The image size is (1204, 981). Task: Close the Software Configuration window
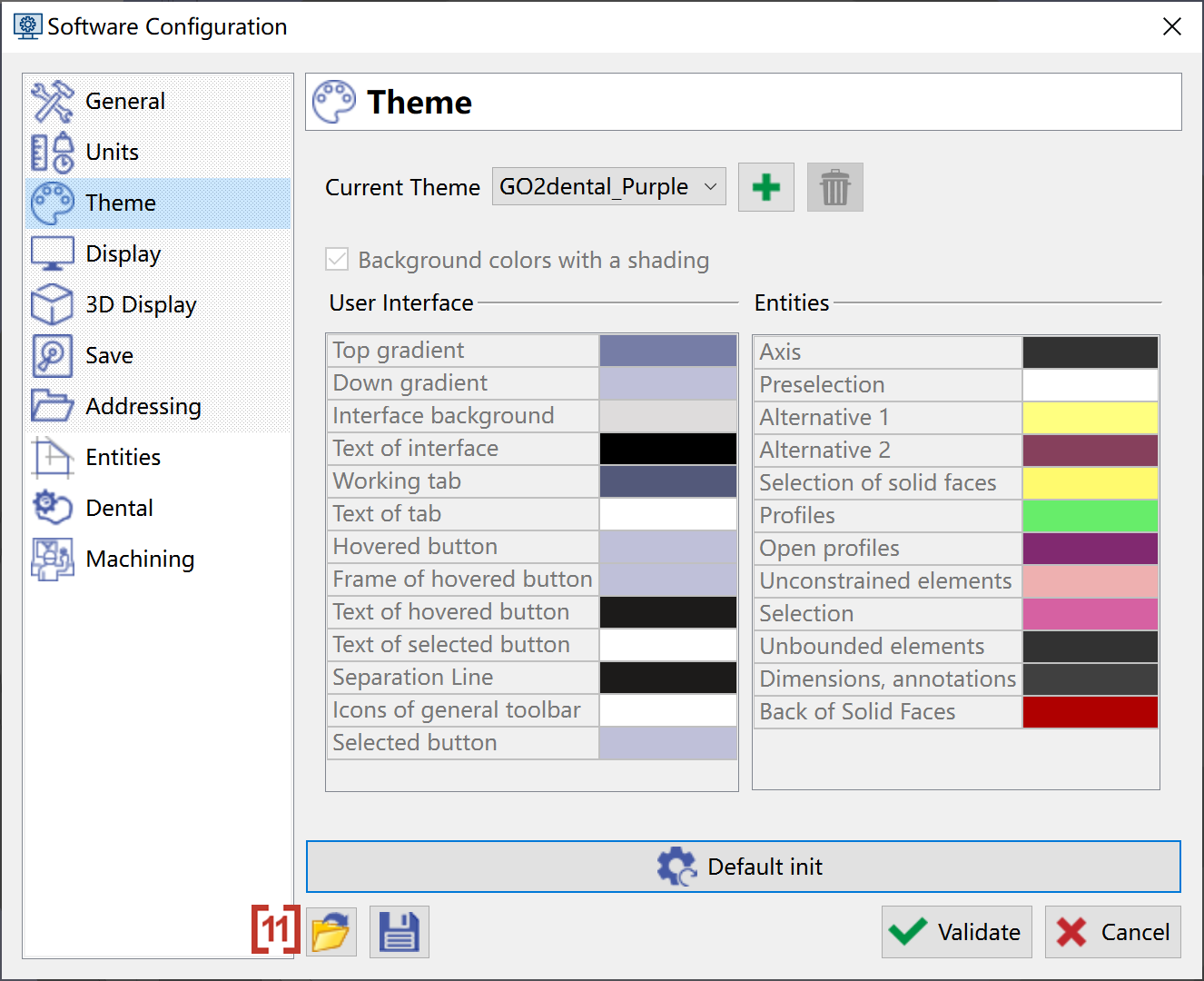[1171, 26]
